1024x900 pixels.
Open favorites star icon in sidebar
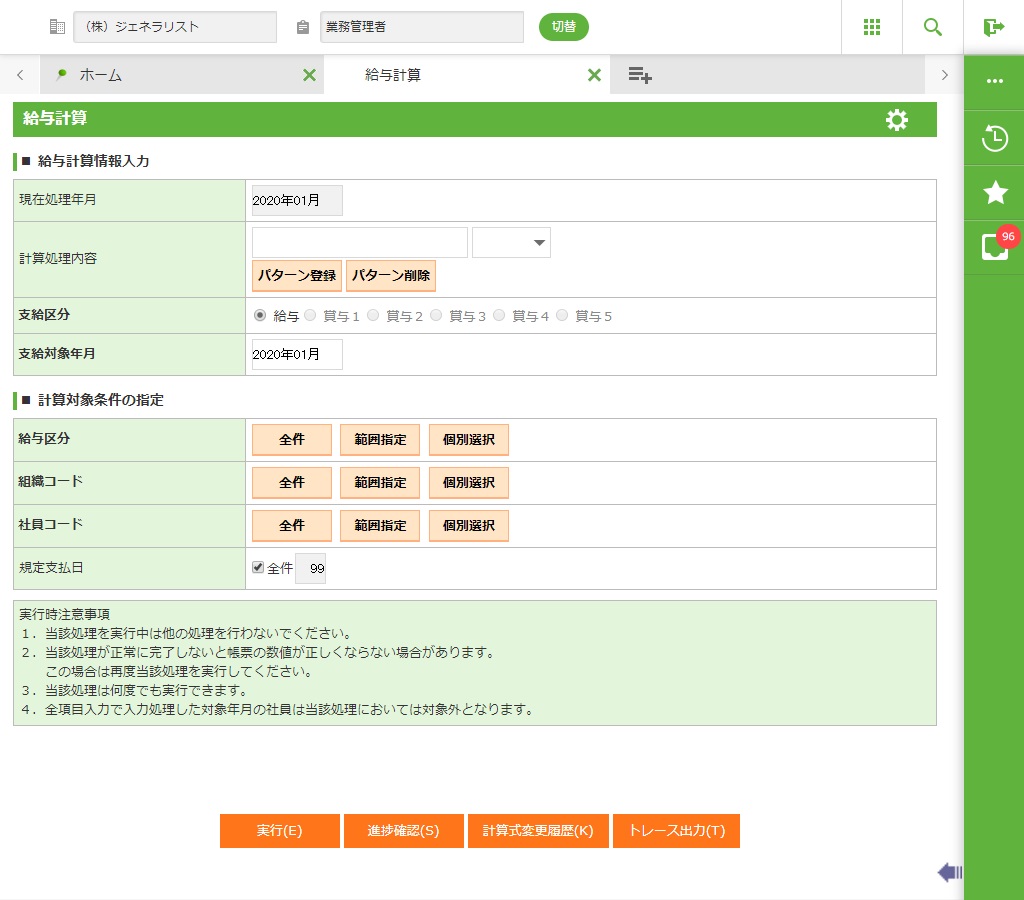click(x=994, y=193)
